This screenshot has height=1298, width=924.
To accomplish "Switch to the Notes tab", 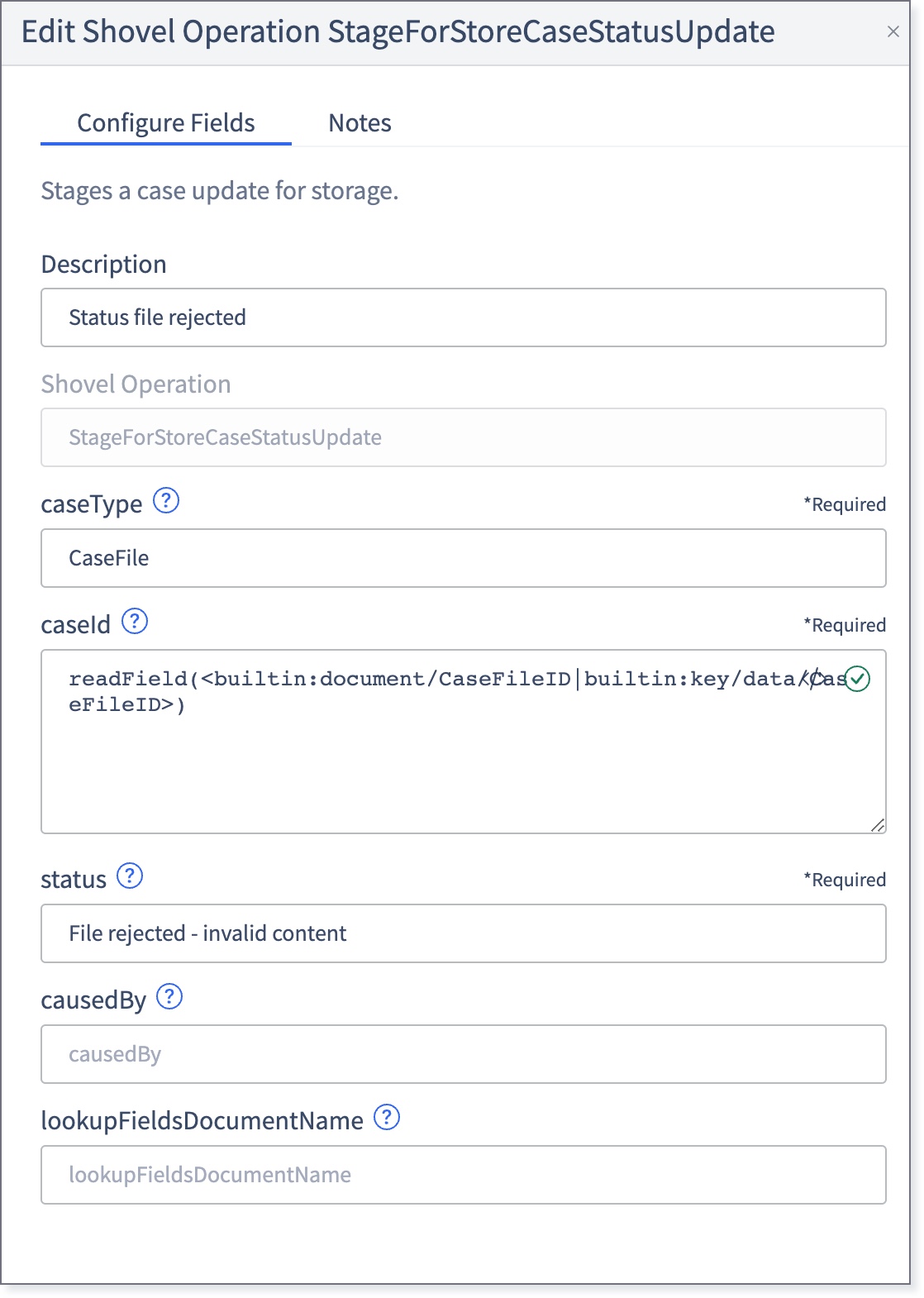I will click(360, 123).
